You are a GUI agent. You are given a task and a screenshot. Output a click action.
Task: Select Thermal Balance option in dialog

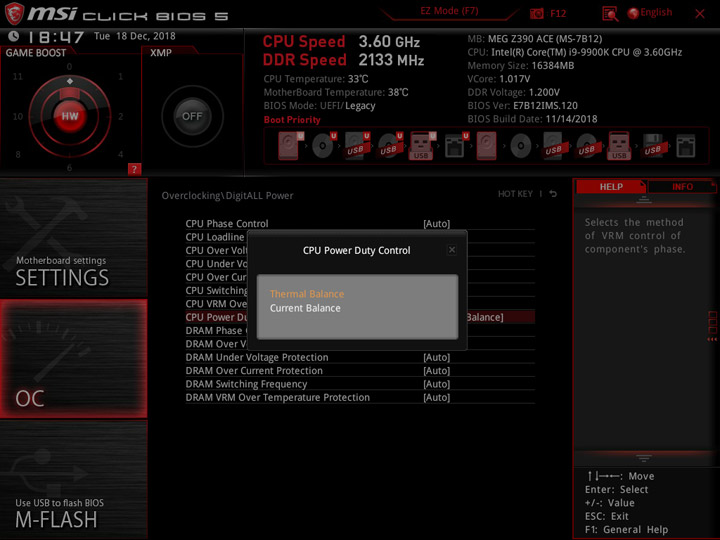[x=307, y=294]
